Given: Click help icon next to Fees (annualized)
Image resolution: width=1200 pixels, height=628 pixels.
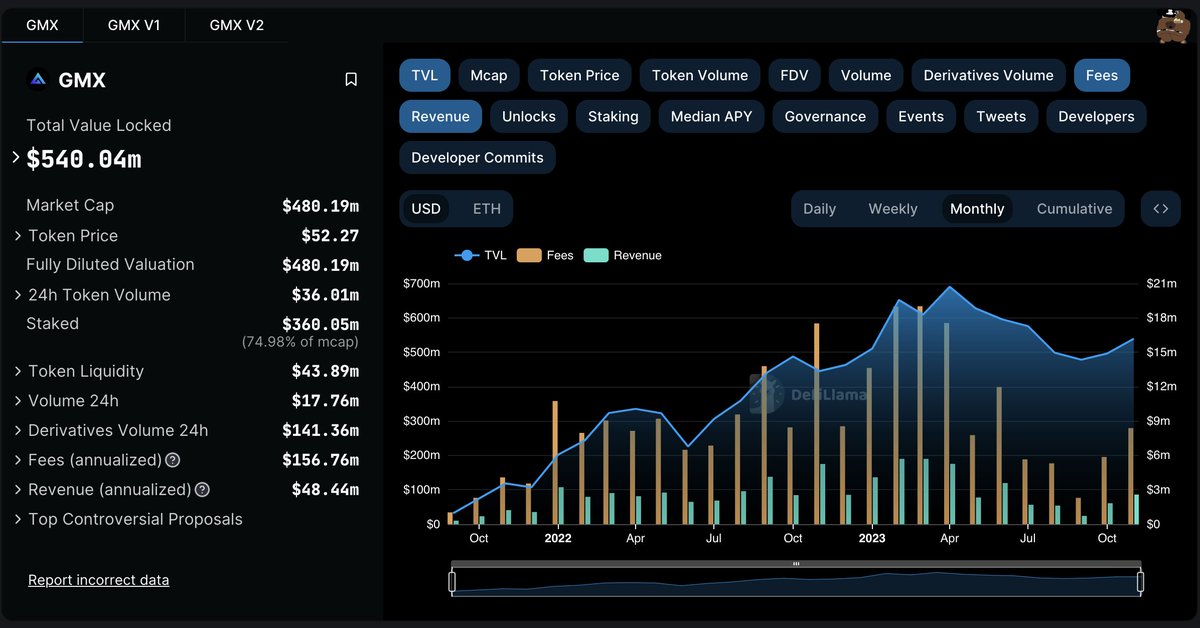Looking at the screenshot, I should pos(170,460).
